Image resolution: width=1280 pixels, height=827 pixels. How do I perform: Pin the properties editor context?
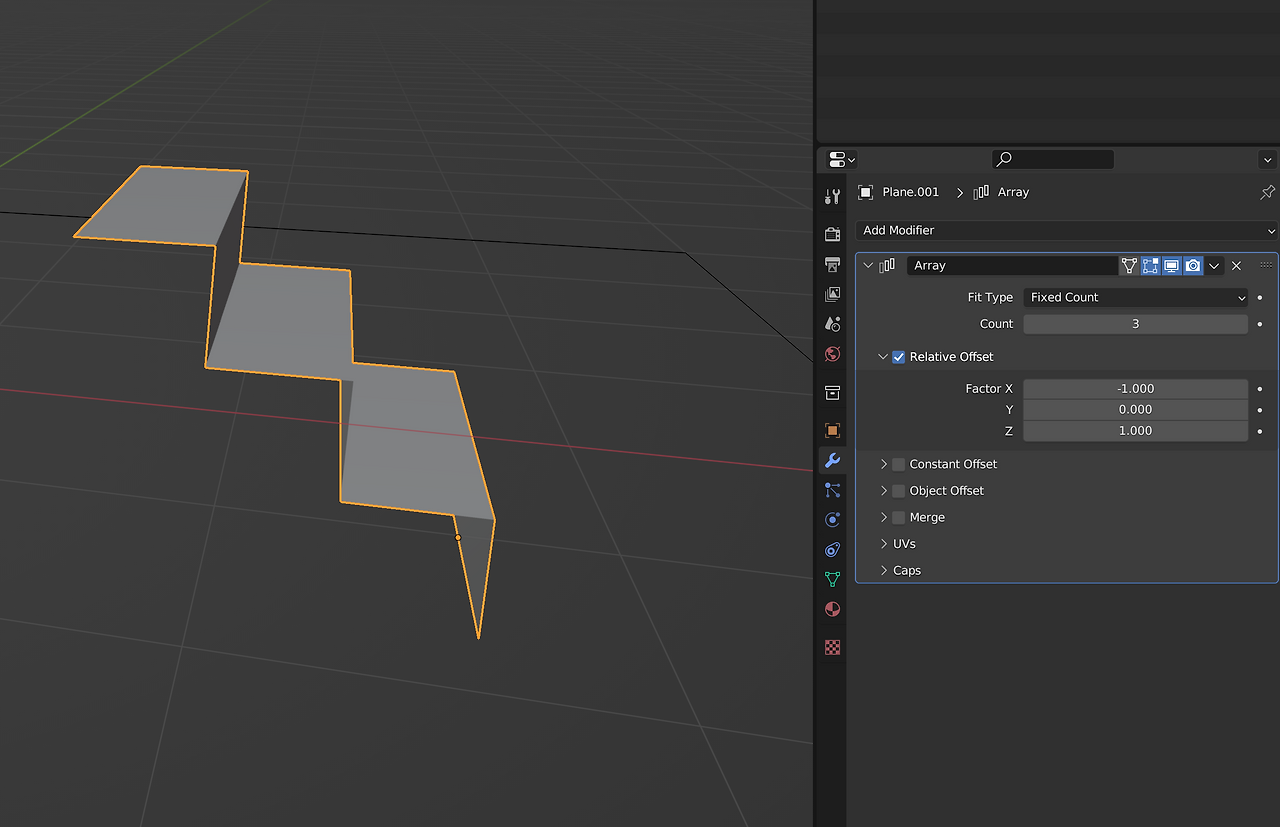pyautogui.click(x=1267, y=192)
